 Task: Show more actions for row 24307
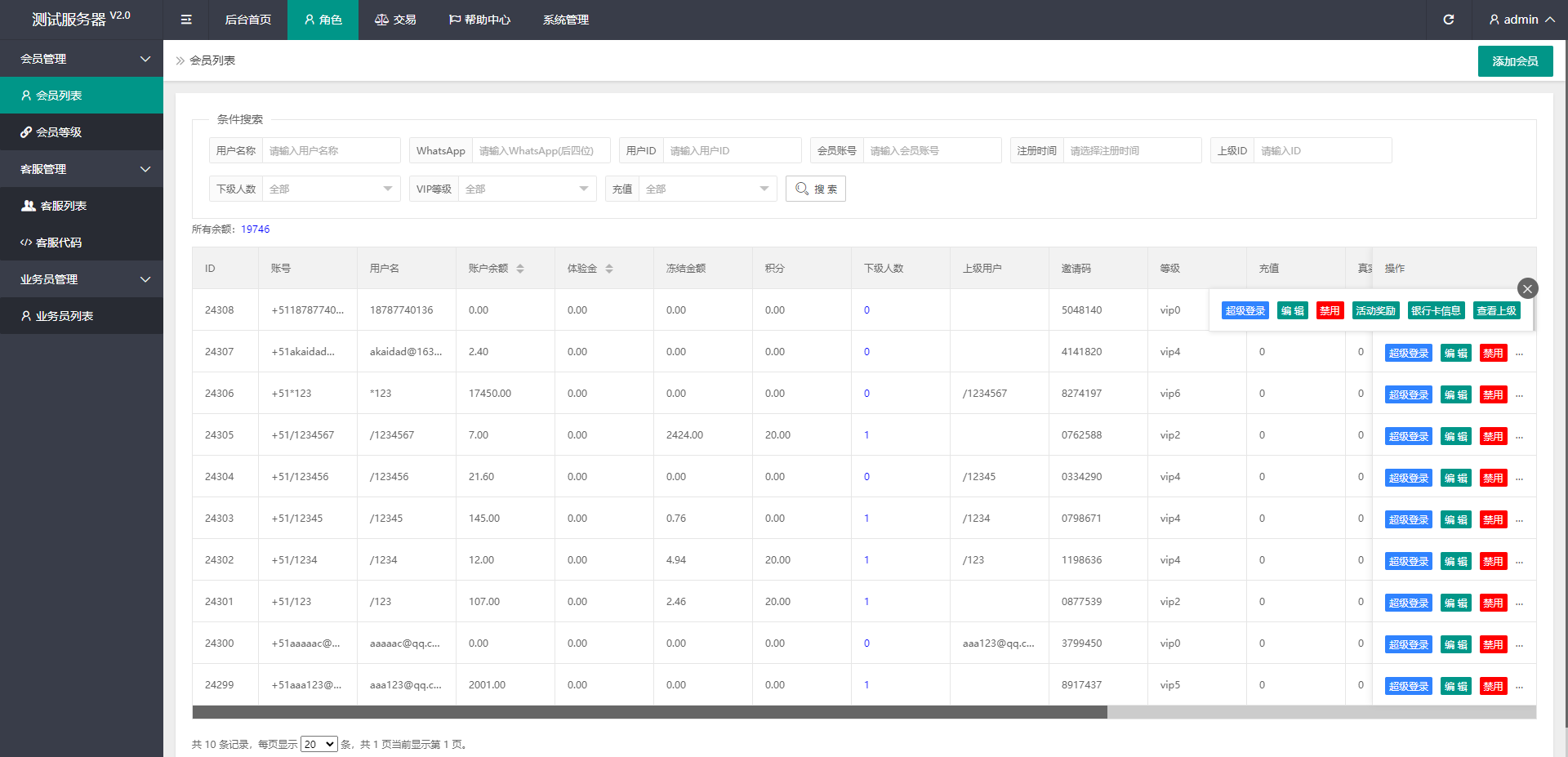click(1519, 354)
